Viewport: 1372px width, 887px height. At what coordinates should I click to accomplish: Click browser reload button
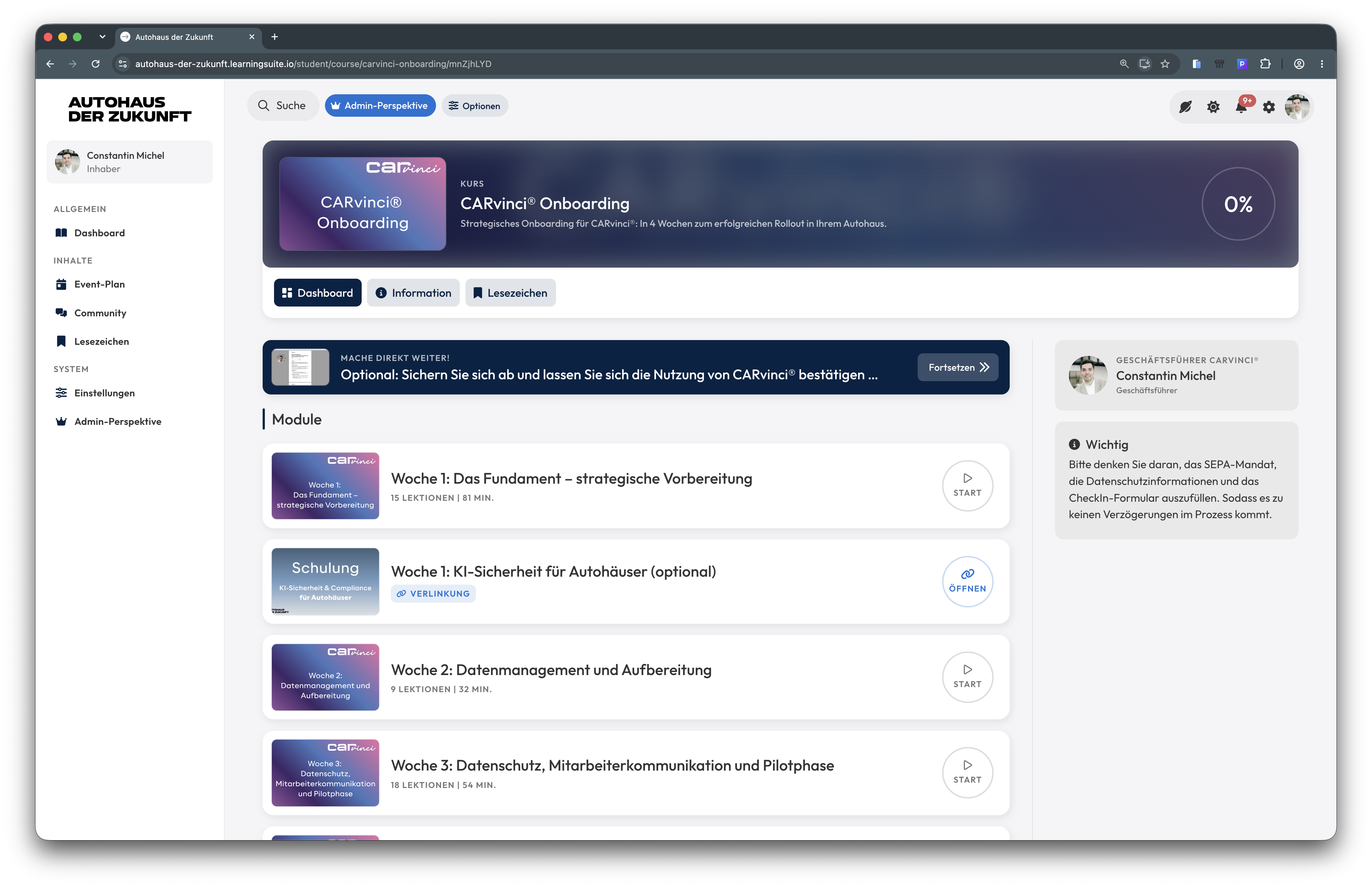pos(96,64)
